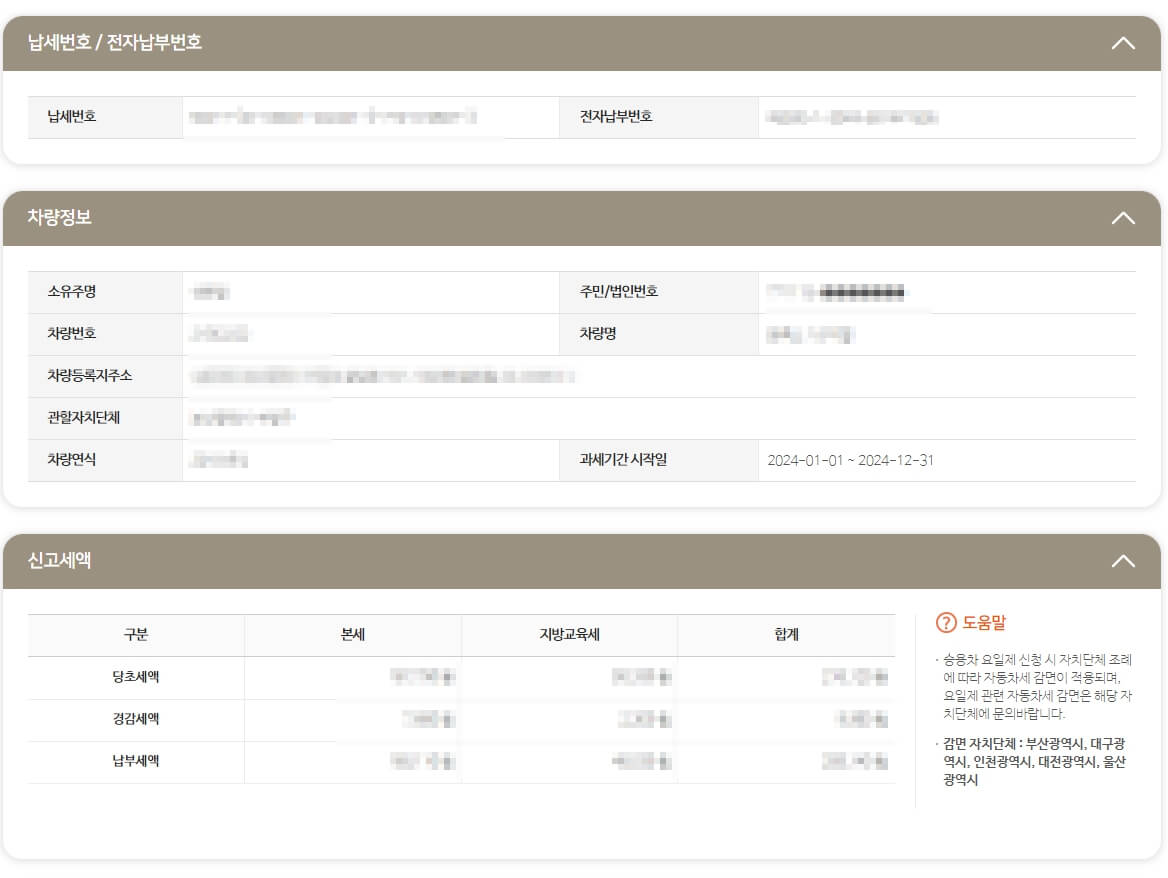Click the 납세번호 / 전자납부번호 header title

pos(115,42)
